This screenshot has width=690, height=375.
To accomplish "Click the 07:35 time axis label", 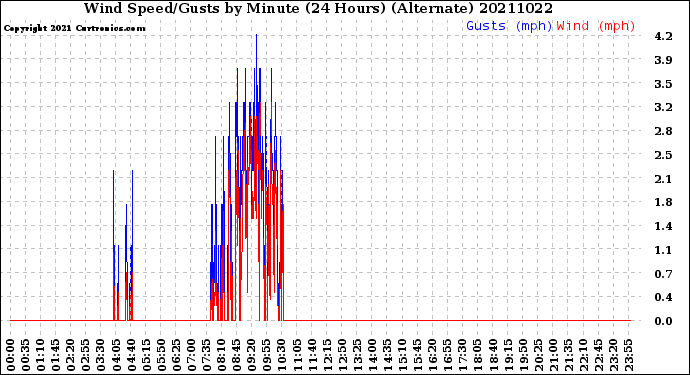I will 207,355.
